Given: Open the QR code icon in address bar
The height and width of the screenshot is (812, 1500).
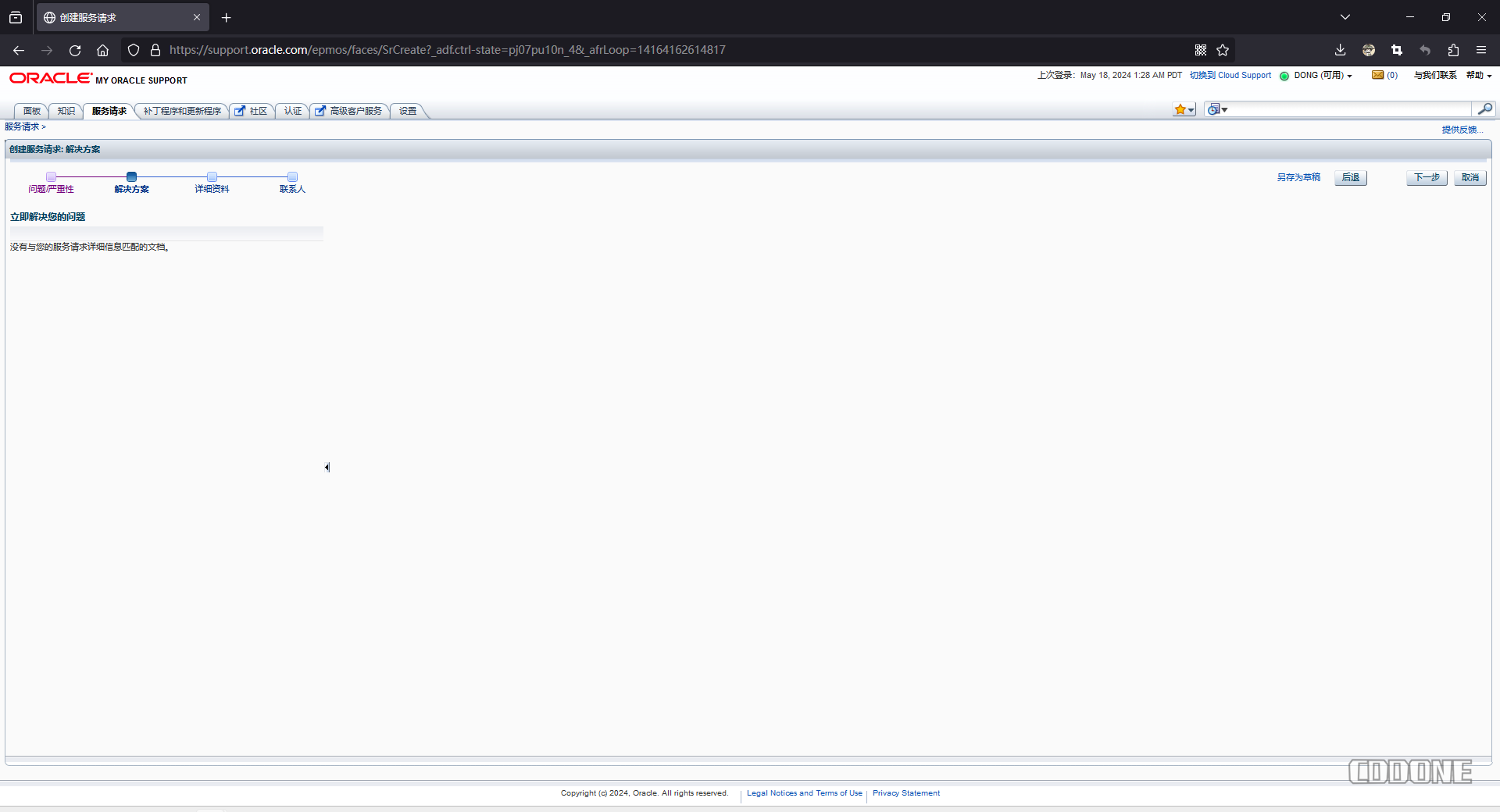Looking at the screenshot, I should 1201,50.
